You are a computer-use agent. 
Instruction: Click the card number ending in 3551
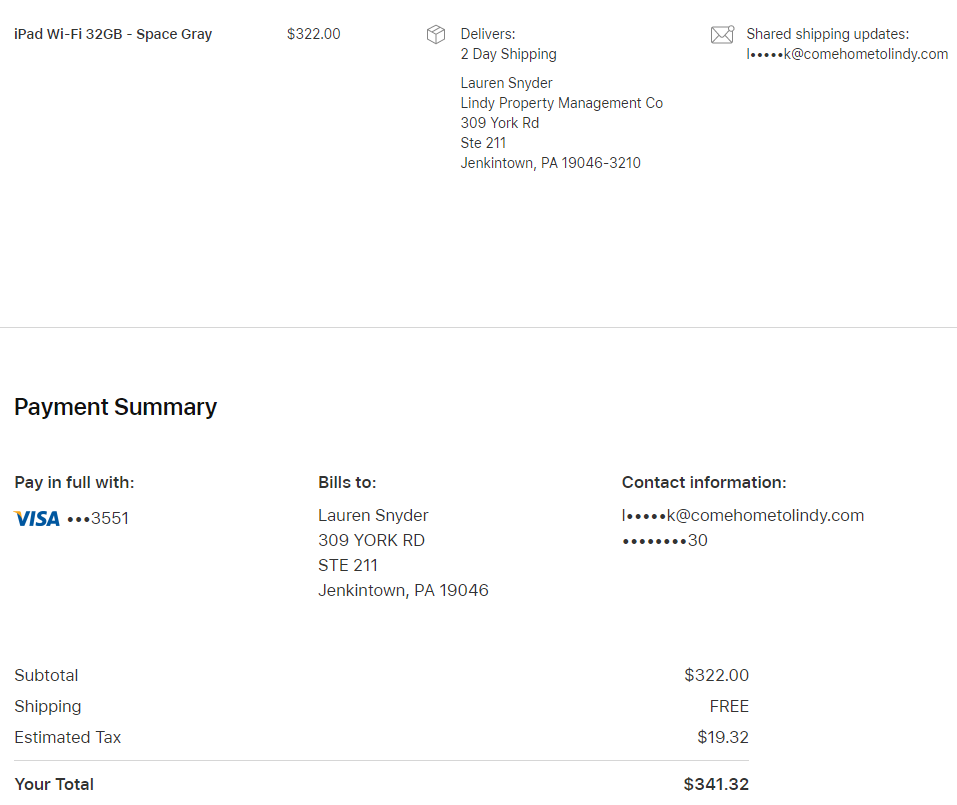coord(98,519)
